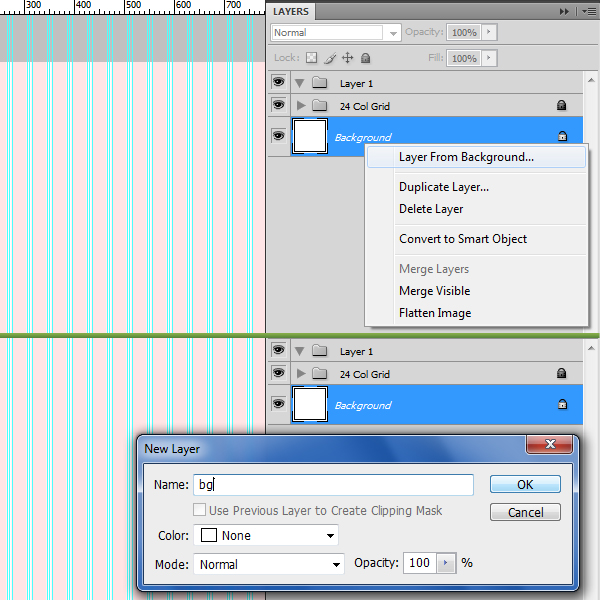The width and height of the screenshot is (600, 600).
Task: Click folder icon of lower Layer 1 group
Action: coord(320,351)
